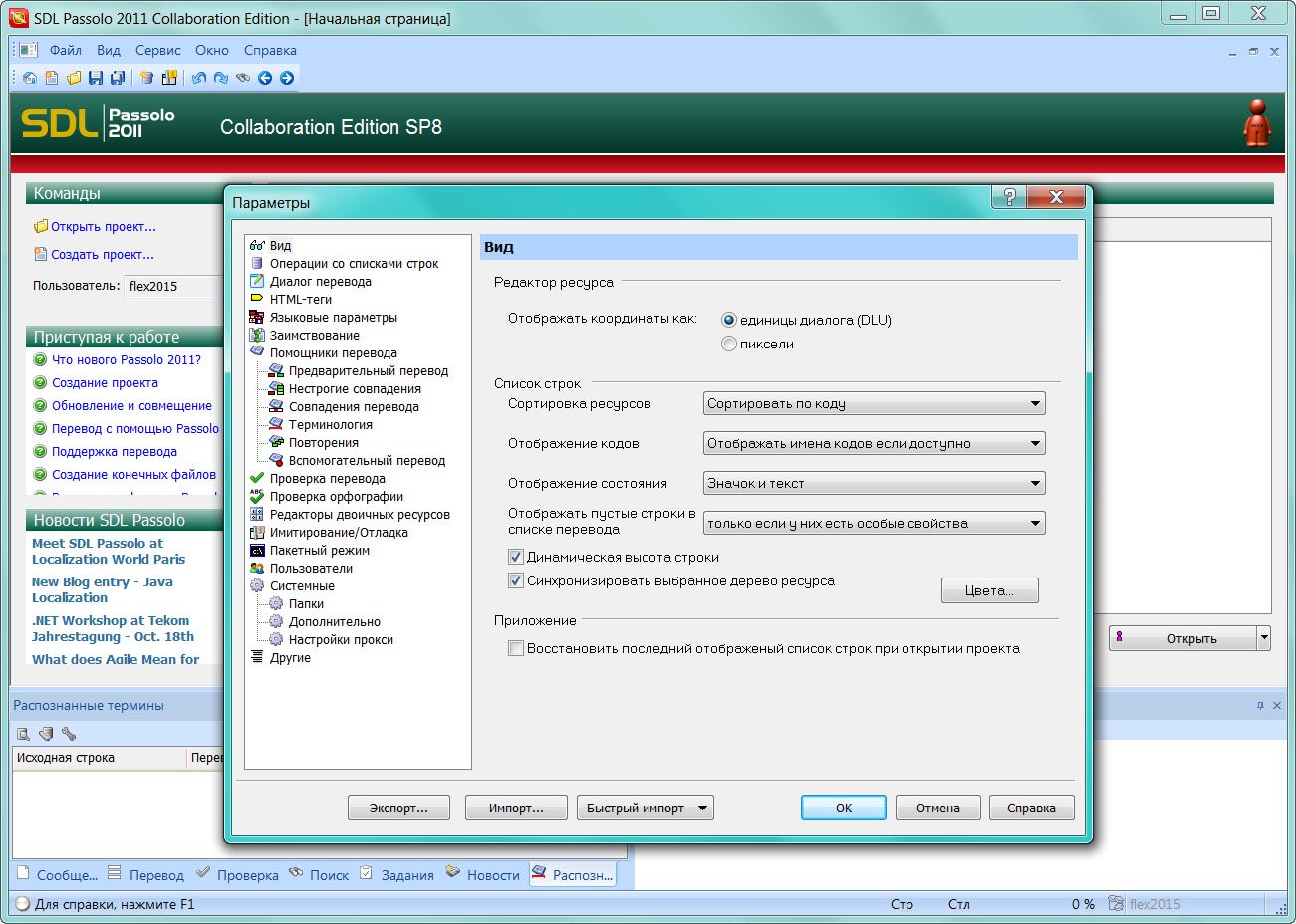This screenshot has height=924, width=1296.
Task: Open Отображение состояния dropdown
Action: click(x=874, y=483)
